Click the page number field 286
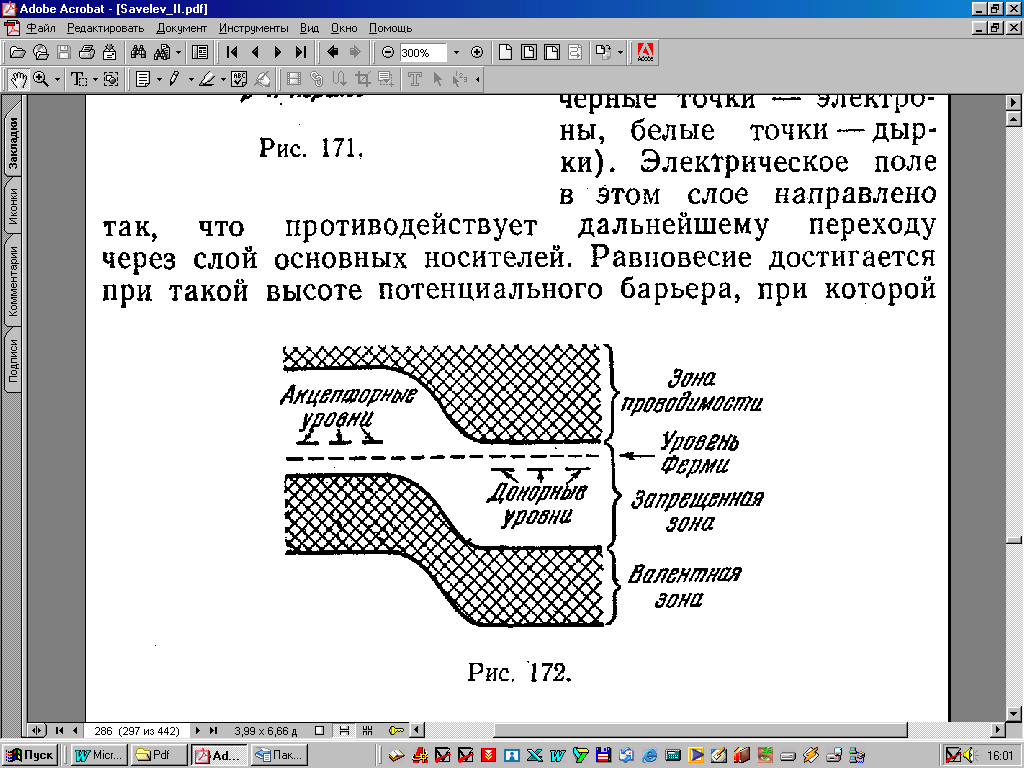The image size is (1024, 768). 136,731
